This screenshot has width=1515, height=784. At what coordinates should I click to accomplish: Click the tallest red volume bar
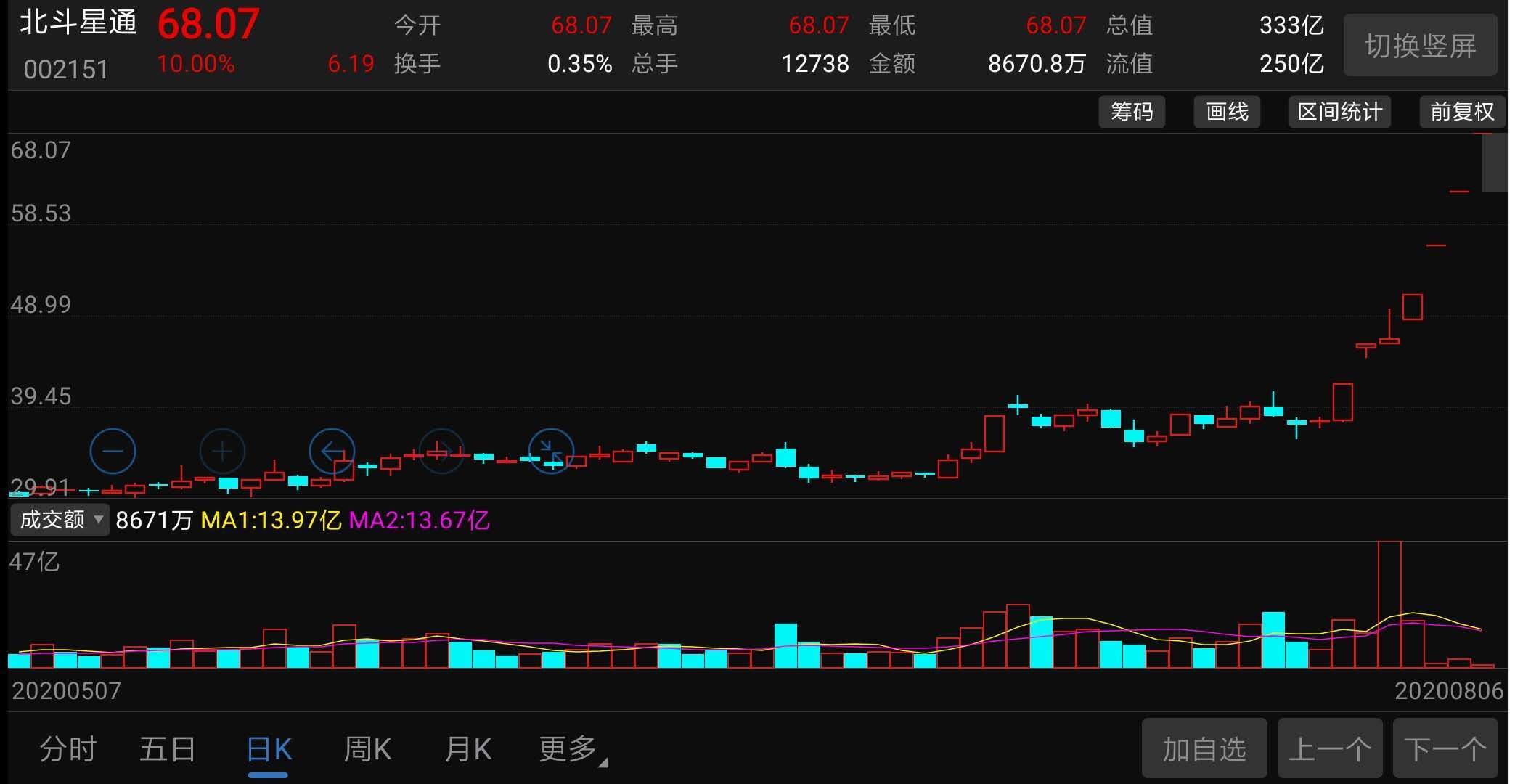pyautogui.click(x=1389, y=604)
